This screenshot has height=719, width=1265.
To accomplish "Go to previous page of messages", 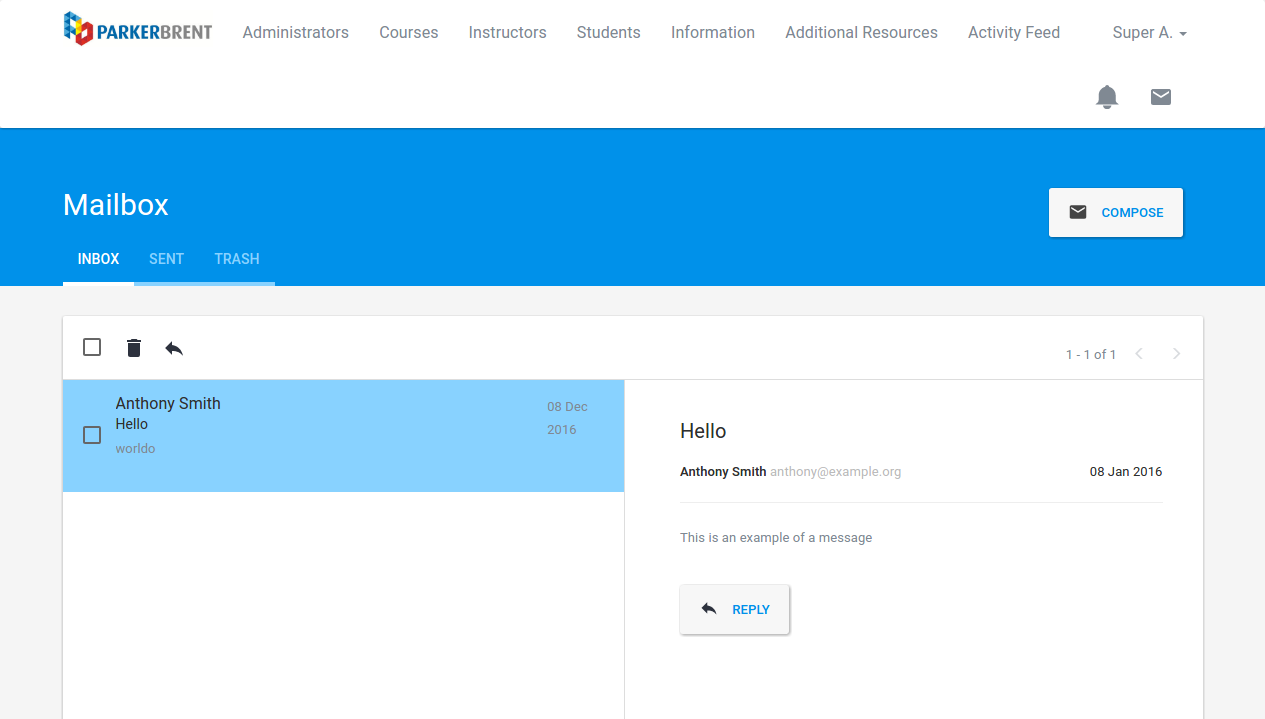I will (x=1139, y=354).
